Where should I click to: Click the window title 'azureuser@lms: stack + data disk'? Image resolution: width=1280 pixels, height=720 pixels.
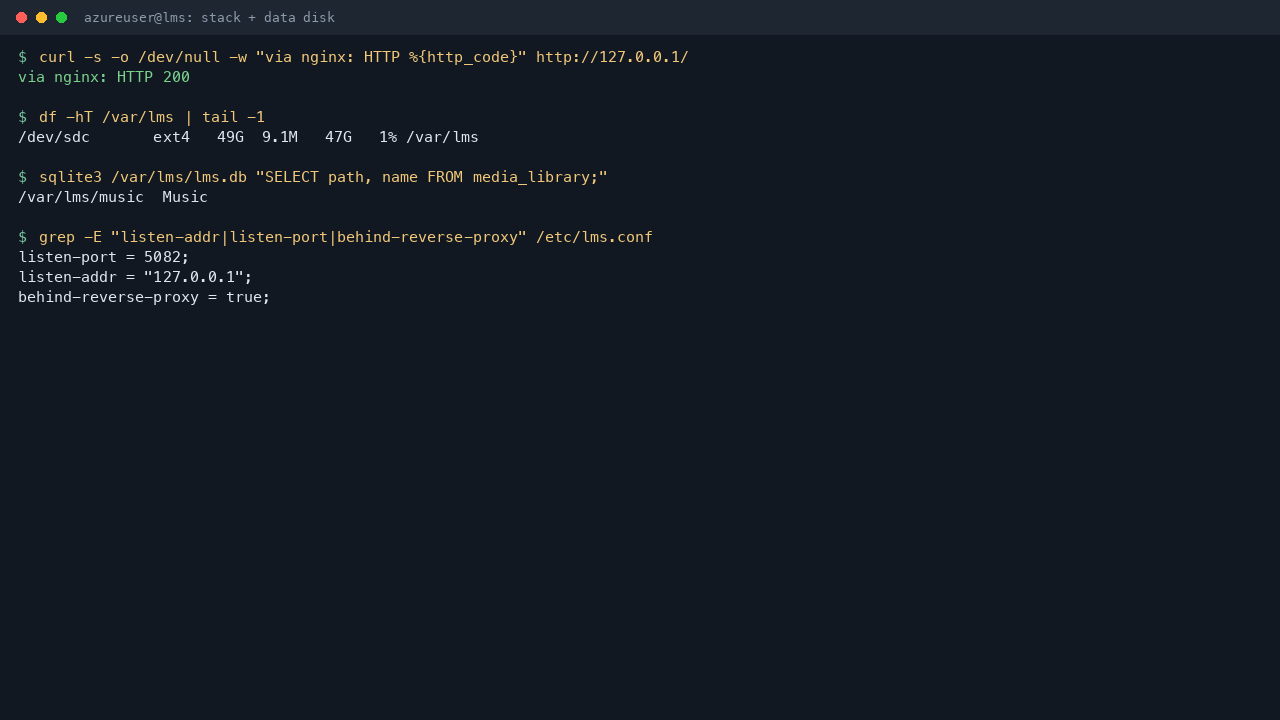pos(209,17)
